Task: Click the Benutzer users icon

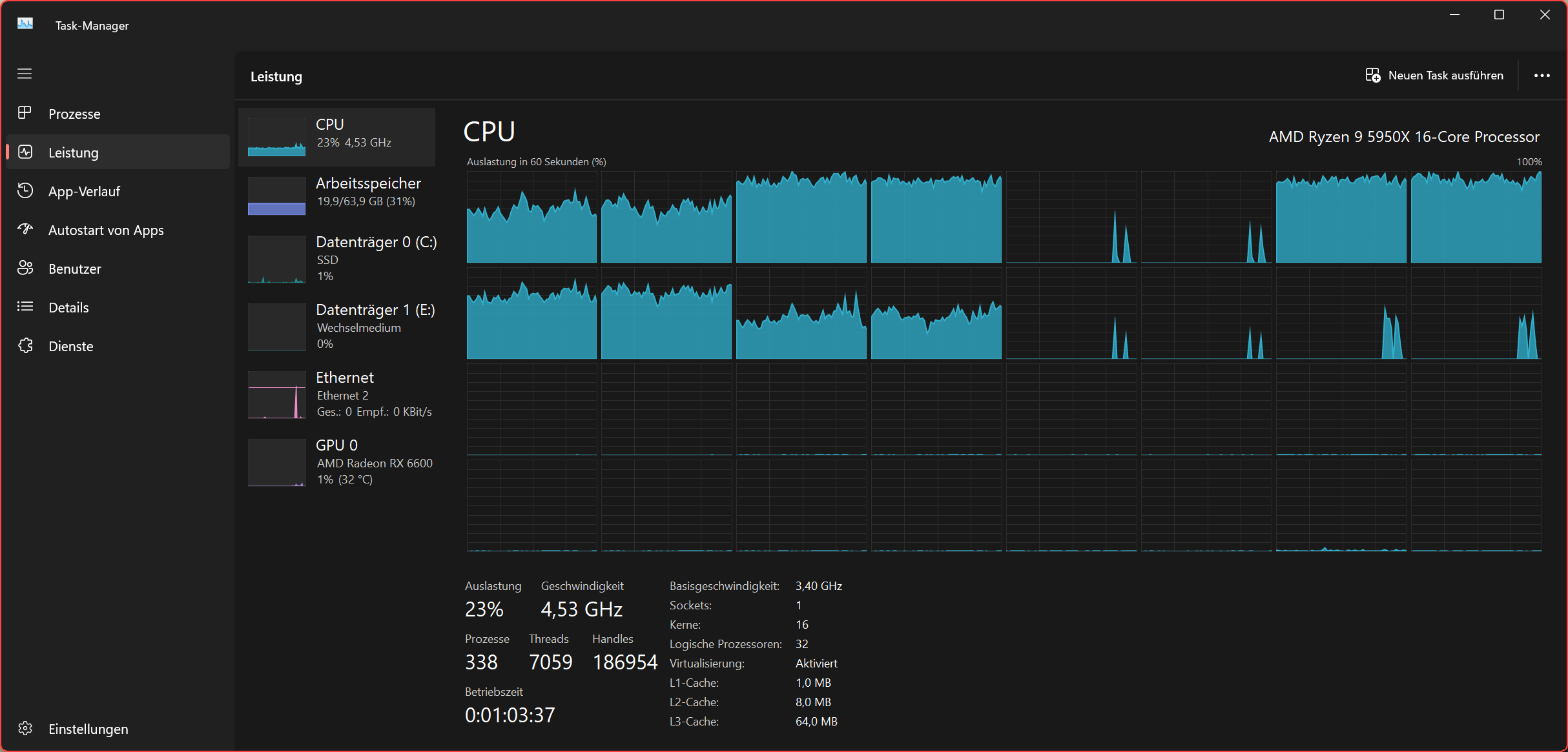Action: (x=25, y=268)
